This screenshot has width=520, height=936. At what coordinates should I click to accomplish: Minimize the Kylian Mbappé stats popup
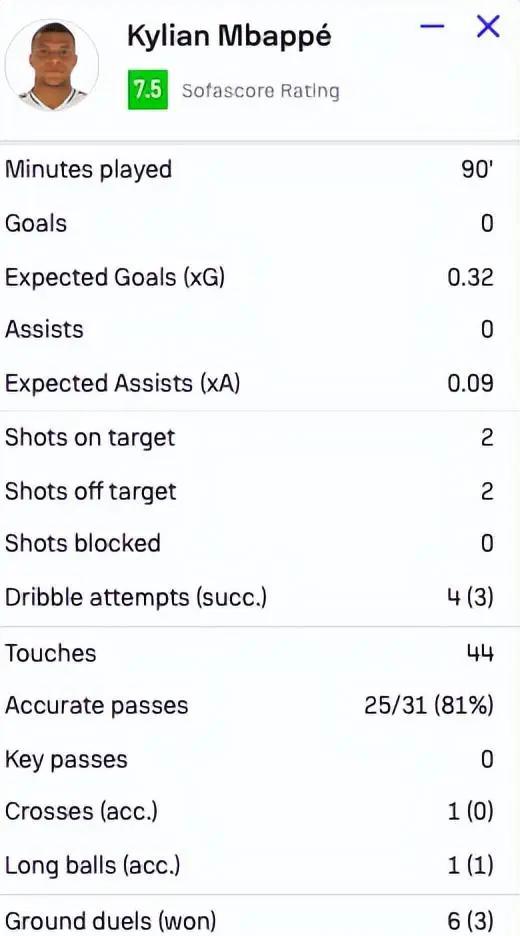[432, 26]
